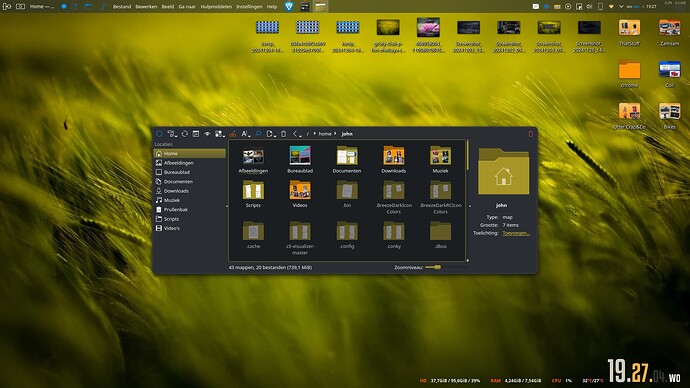Screen dimensions: 690x388
Task: Click the blue circle icon at toolbar start
Action: [159, 134]
